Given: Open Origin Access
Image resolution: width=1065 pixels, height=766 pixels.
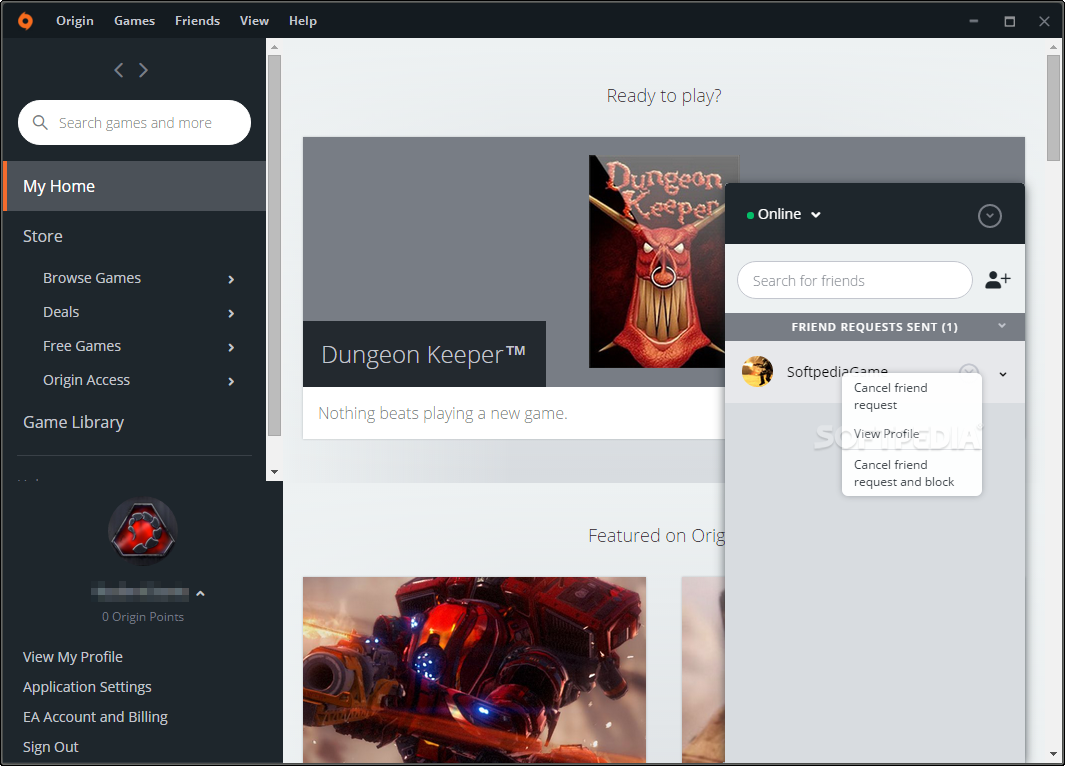Looking at the screenshot, I should [86, 380].
